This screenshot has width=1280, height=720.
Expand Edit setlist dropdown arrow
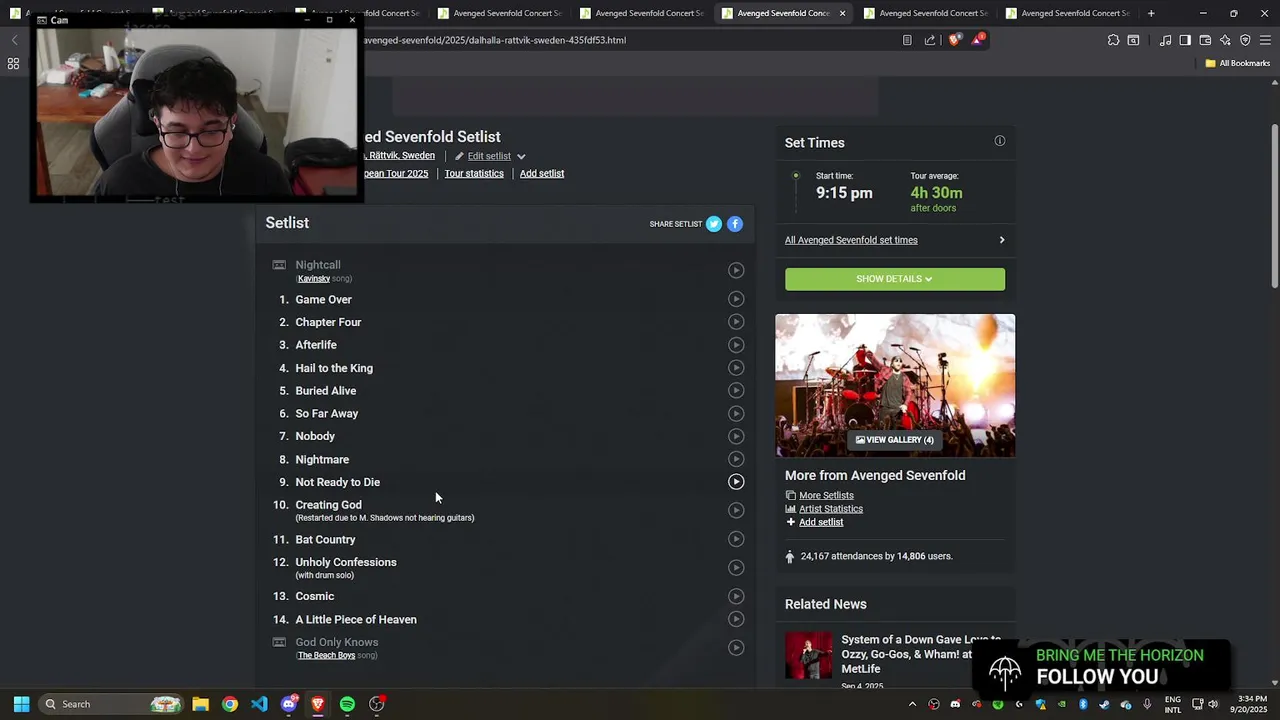[521, 157]
